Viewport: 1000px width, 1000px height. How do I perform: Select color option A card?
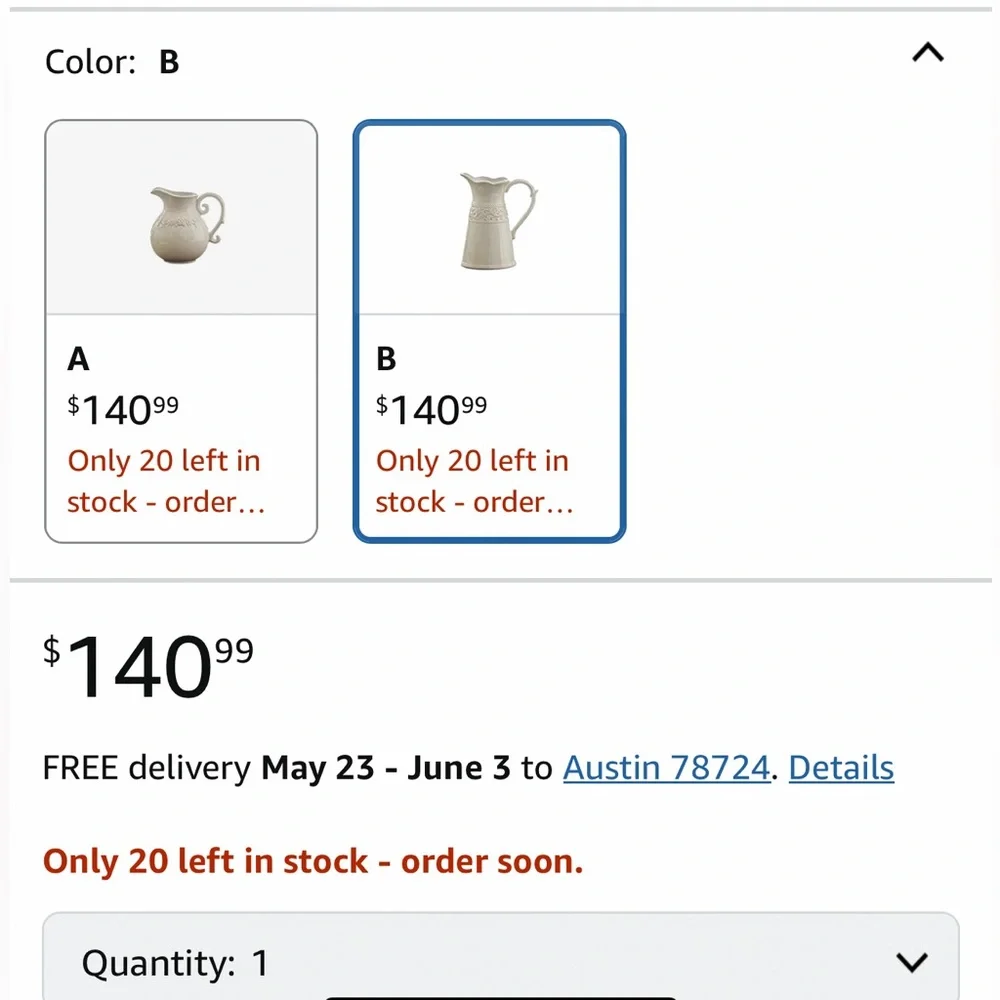181,331
